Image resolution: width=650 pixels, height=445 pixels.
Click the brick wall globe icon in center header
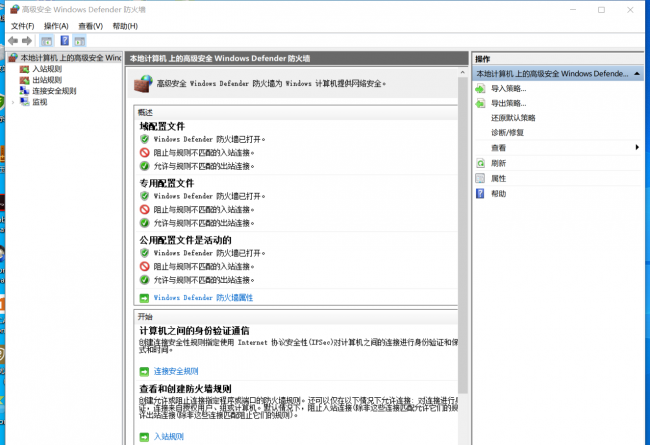pos(143,83)
